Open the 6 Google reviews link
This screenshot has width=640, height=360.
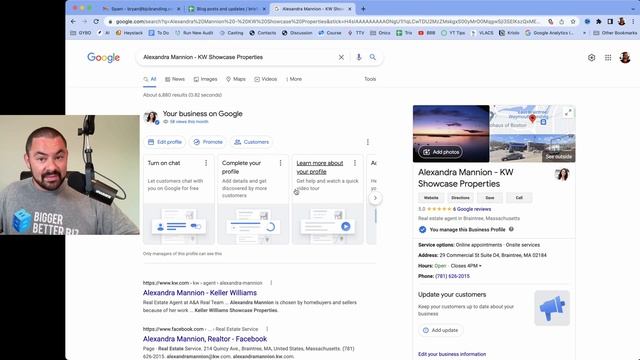471,209
